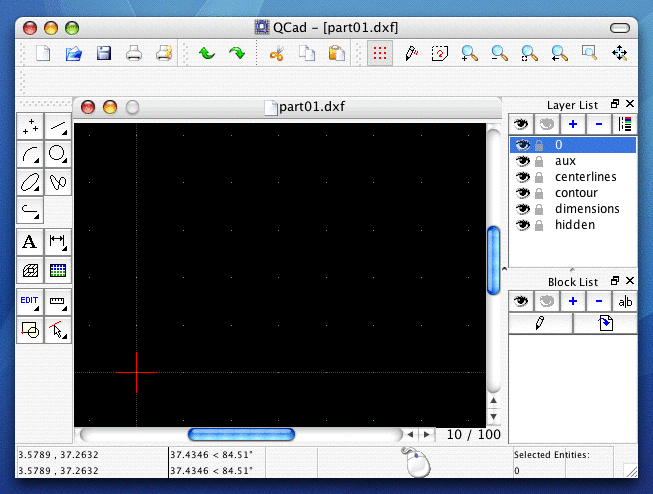Hide the centerlines layer using its eye
The height and width of the screenshot is (494, 653).
pos(521,177)
